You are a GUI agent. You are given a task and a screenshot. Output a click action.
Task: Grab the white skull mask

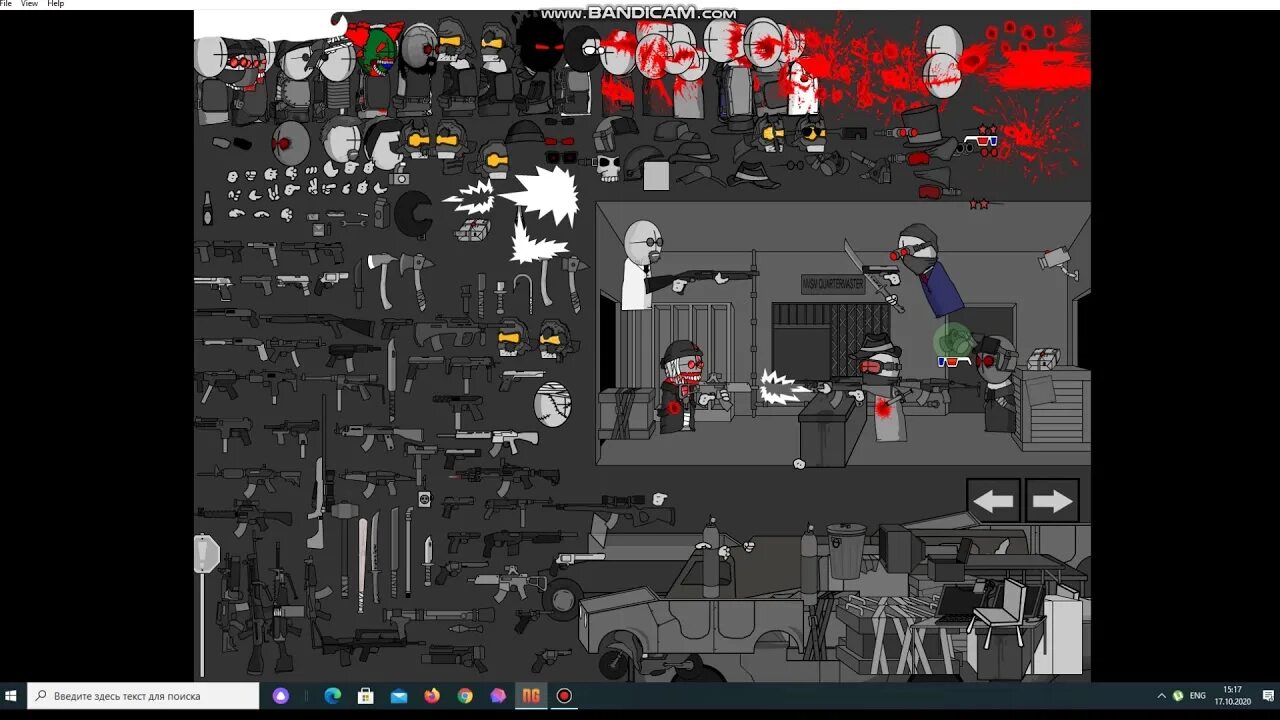(x=610, y=168)
